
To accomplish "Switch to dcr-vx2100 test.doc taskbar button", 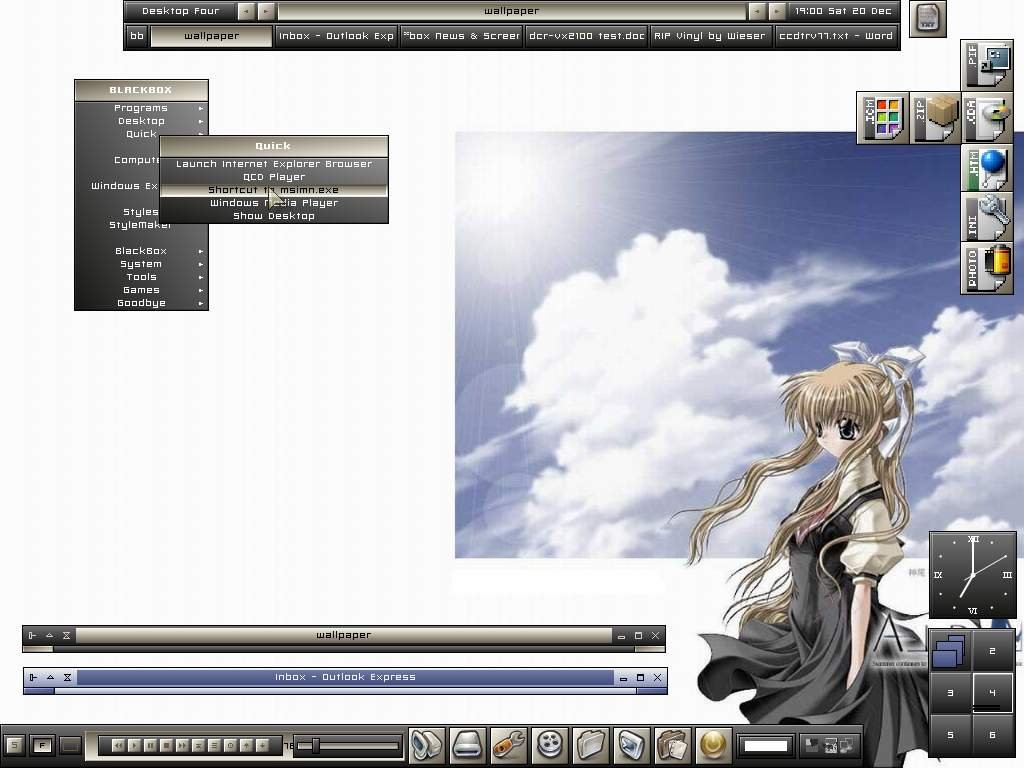I will [586, 36].
